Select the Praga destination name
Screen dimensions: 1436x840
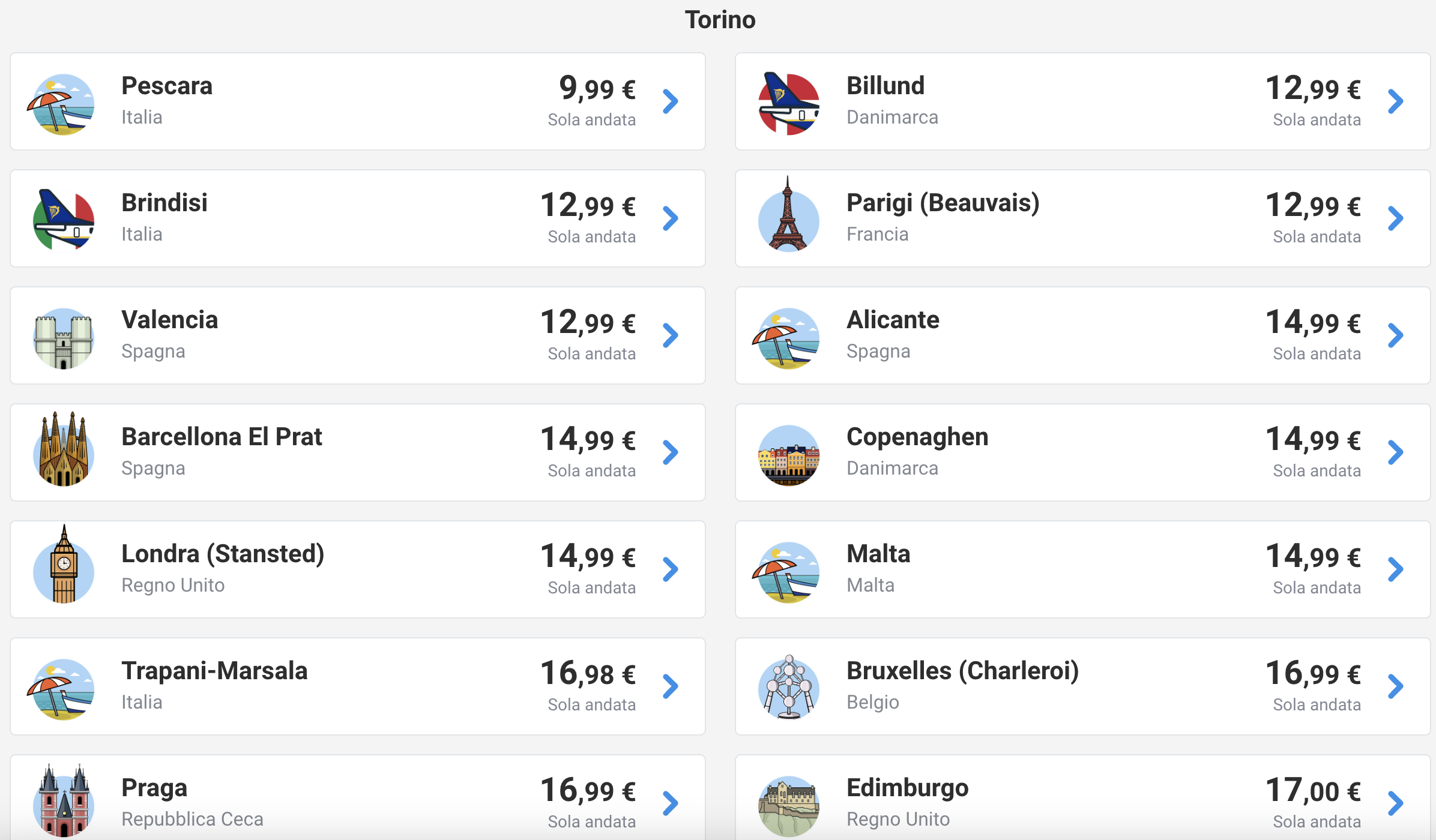coord(154,788)
